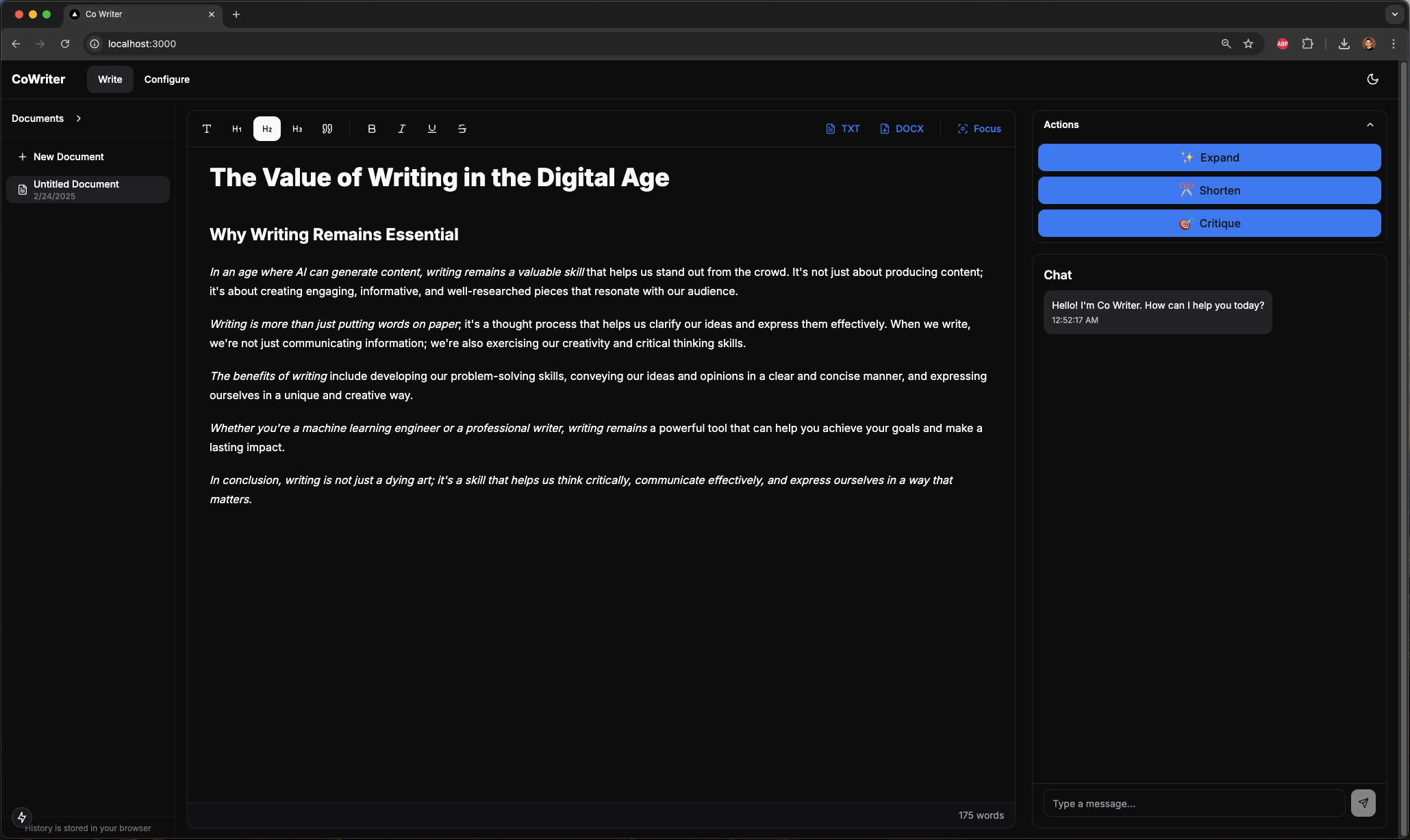
Task: Apply Heading 1 format
Action: (x=237, y=129)
